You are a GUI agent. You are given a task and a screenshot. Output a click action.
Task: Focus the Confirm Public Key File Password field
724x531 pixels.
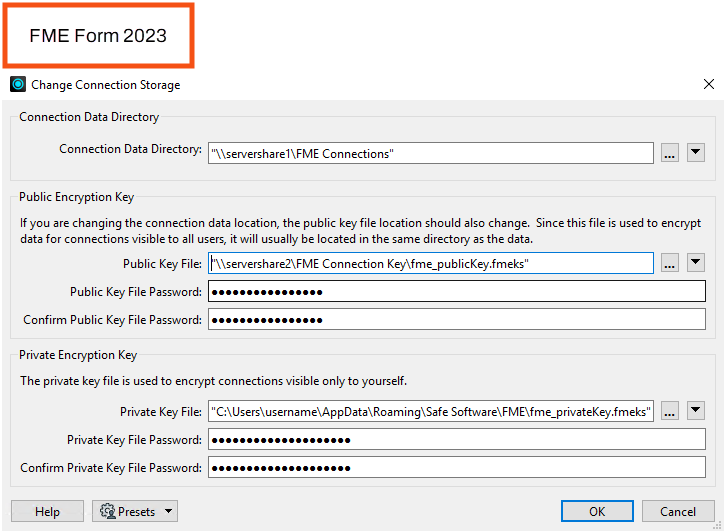(x=456, y=320)
